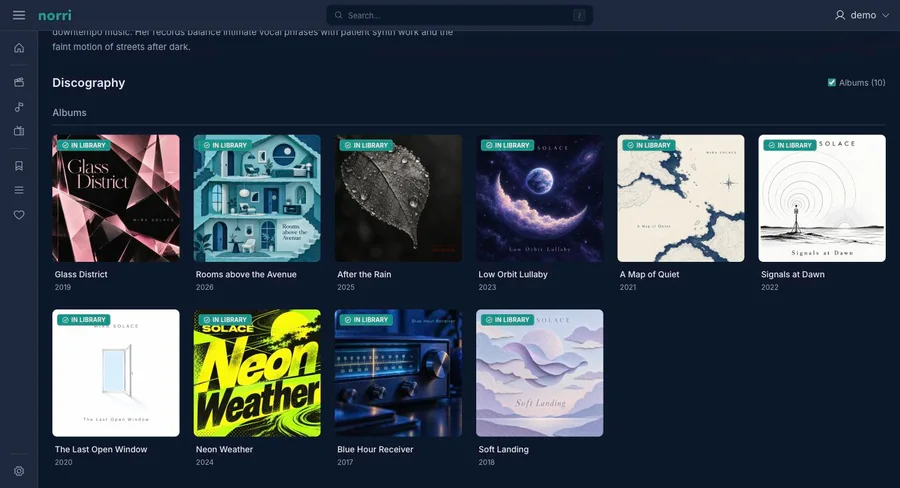
Task: Click Blue Hour Receiver title
Action: 375,450
